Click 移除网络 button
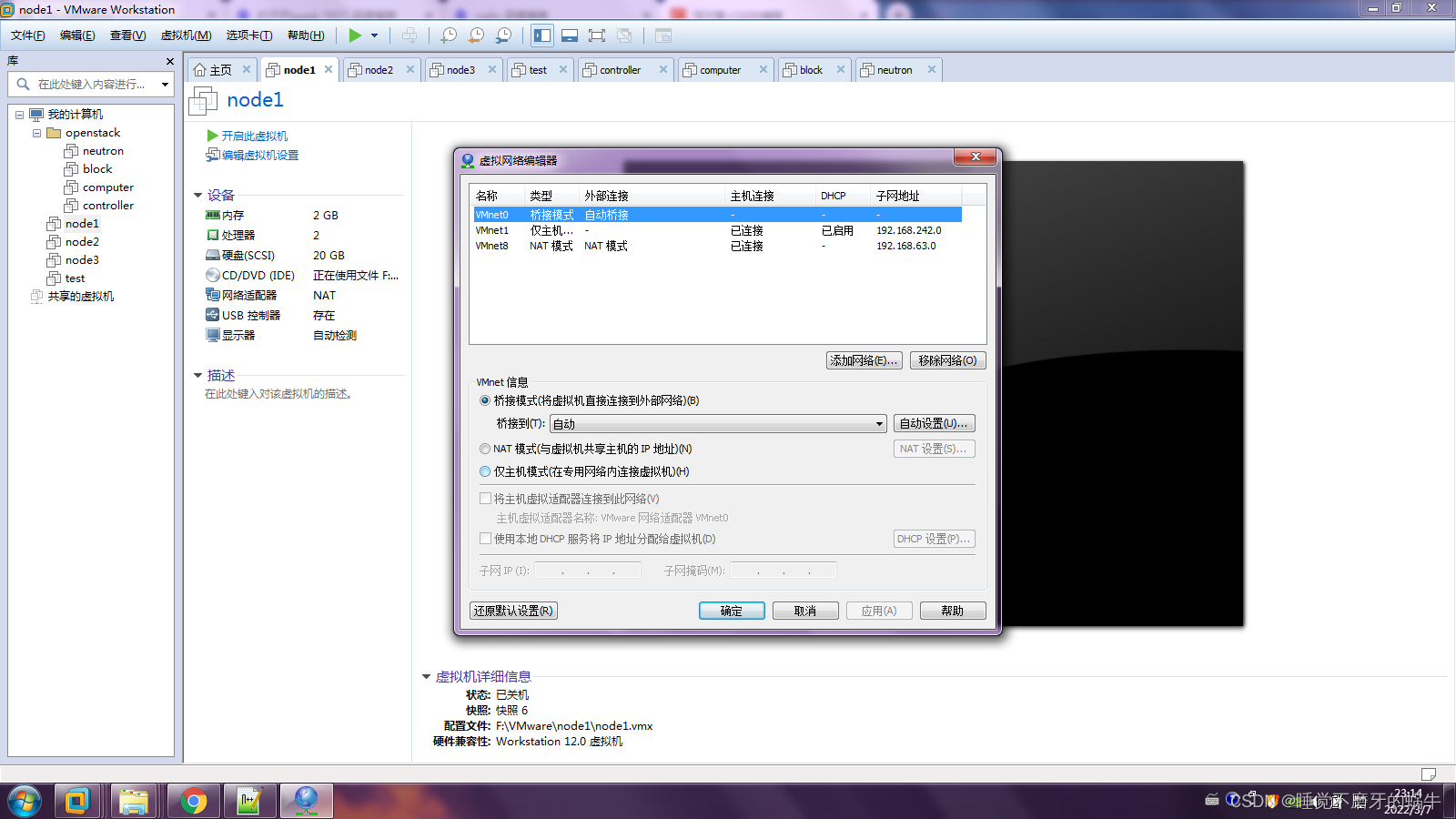Viewport: 1456px width, 819px height. point(947,360)
